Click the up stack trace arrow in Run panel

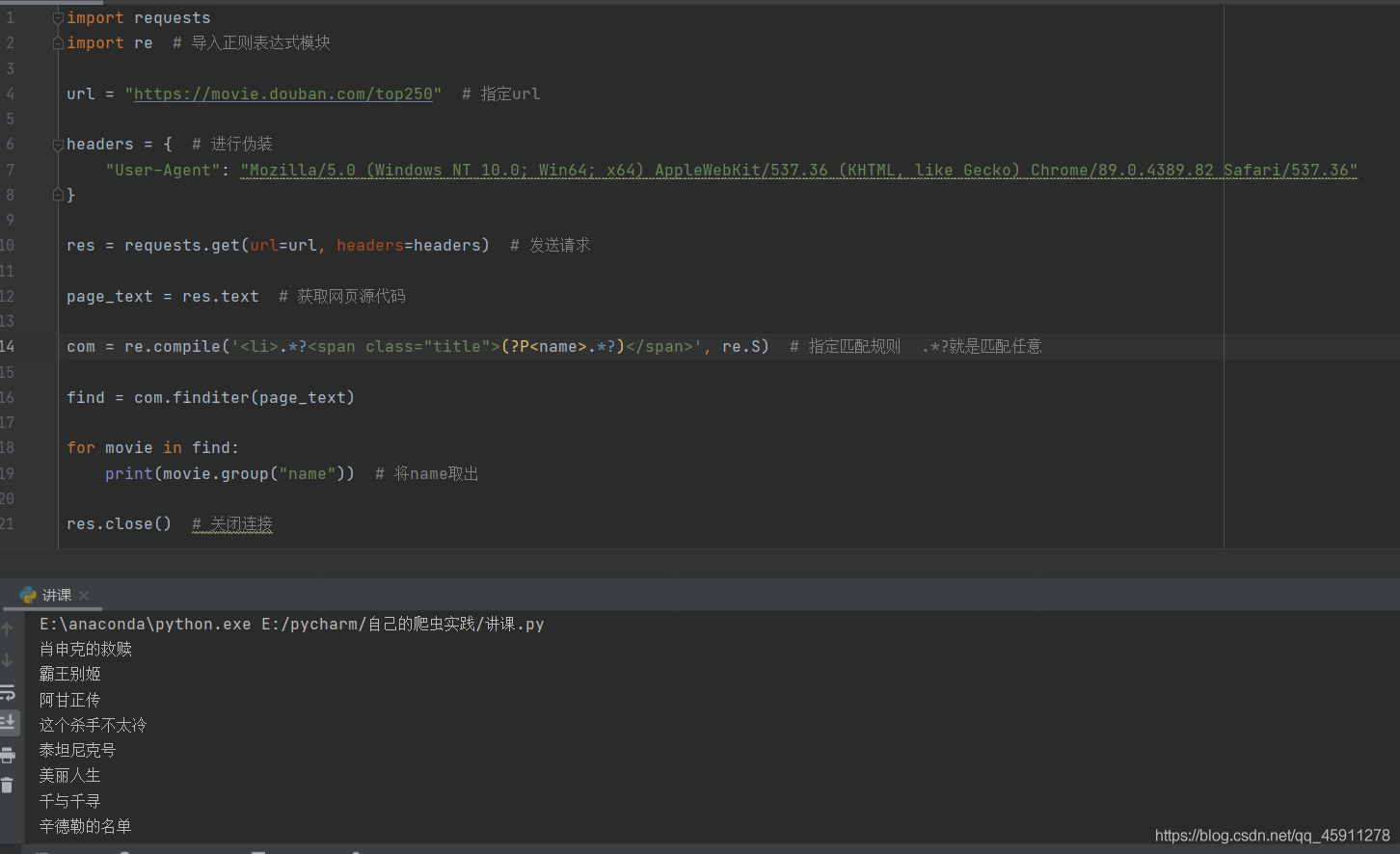tap(8, 629)
